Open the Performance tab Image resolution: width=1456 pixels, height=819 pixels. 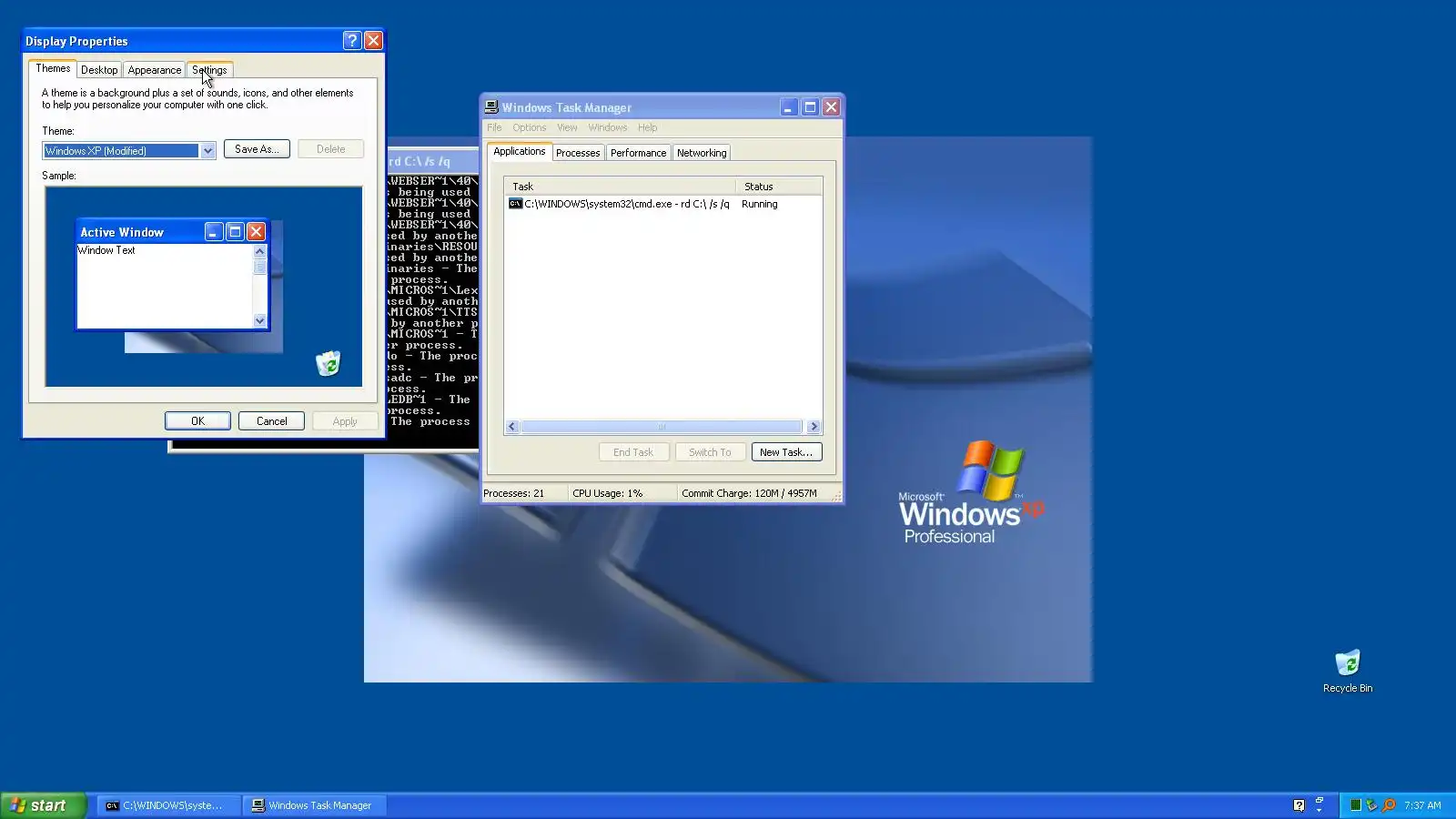tap(638, 153)
